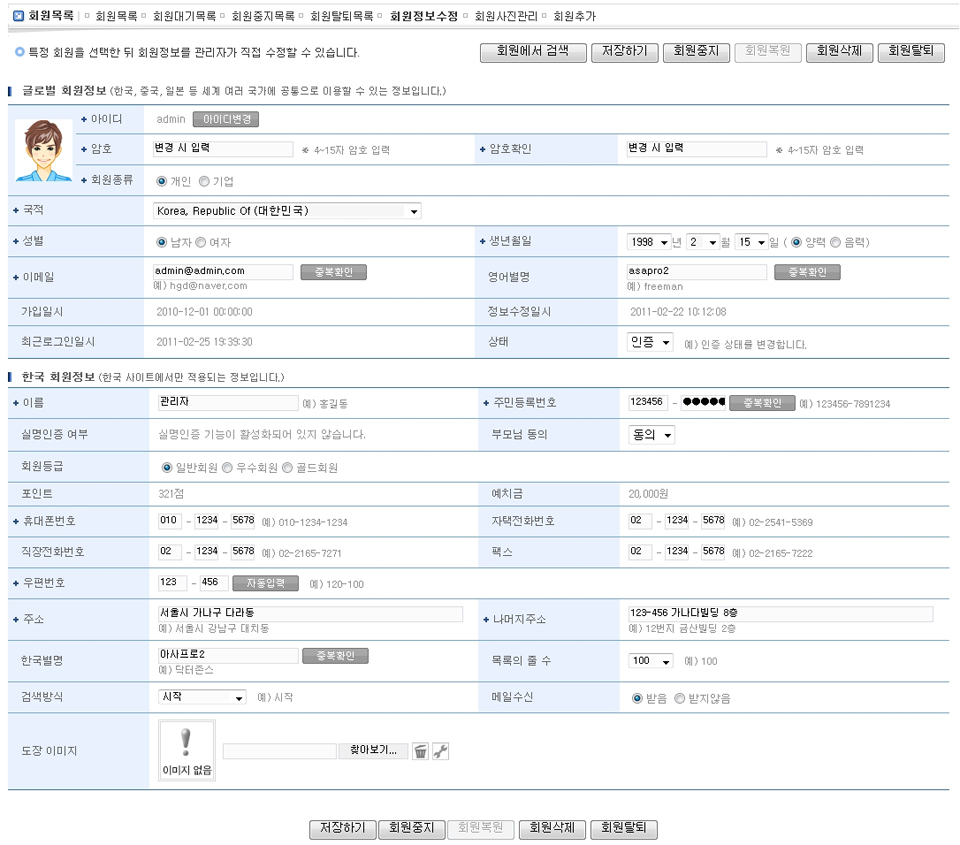Screen dimensions: 960x845
Task: Click the member avatar photo
Action: 44,150
